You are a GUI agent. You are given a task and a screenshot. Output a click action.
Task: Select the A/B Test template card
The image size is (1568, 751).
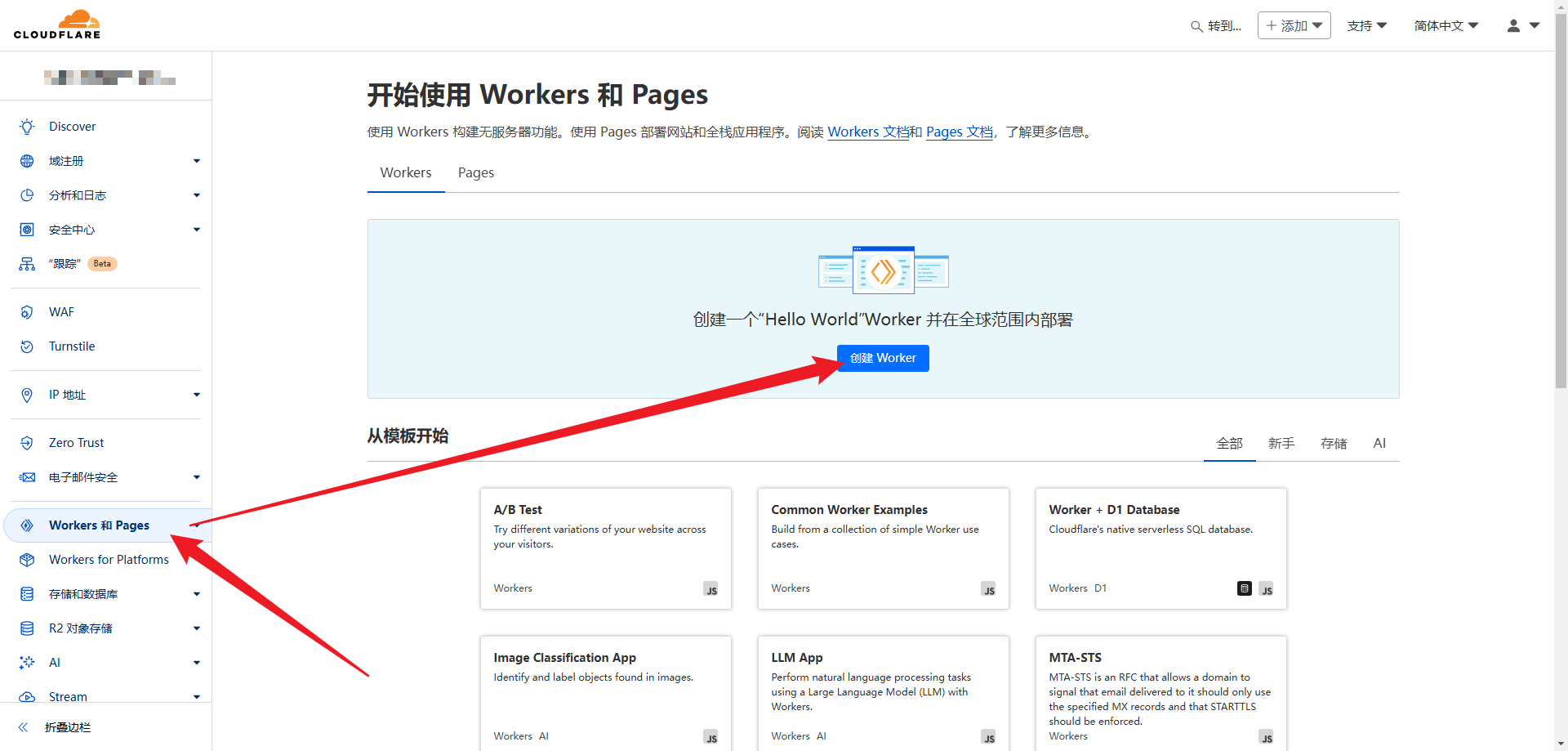click(x=606, y=549)
